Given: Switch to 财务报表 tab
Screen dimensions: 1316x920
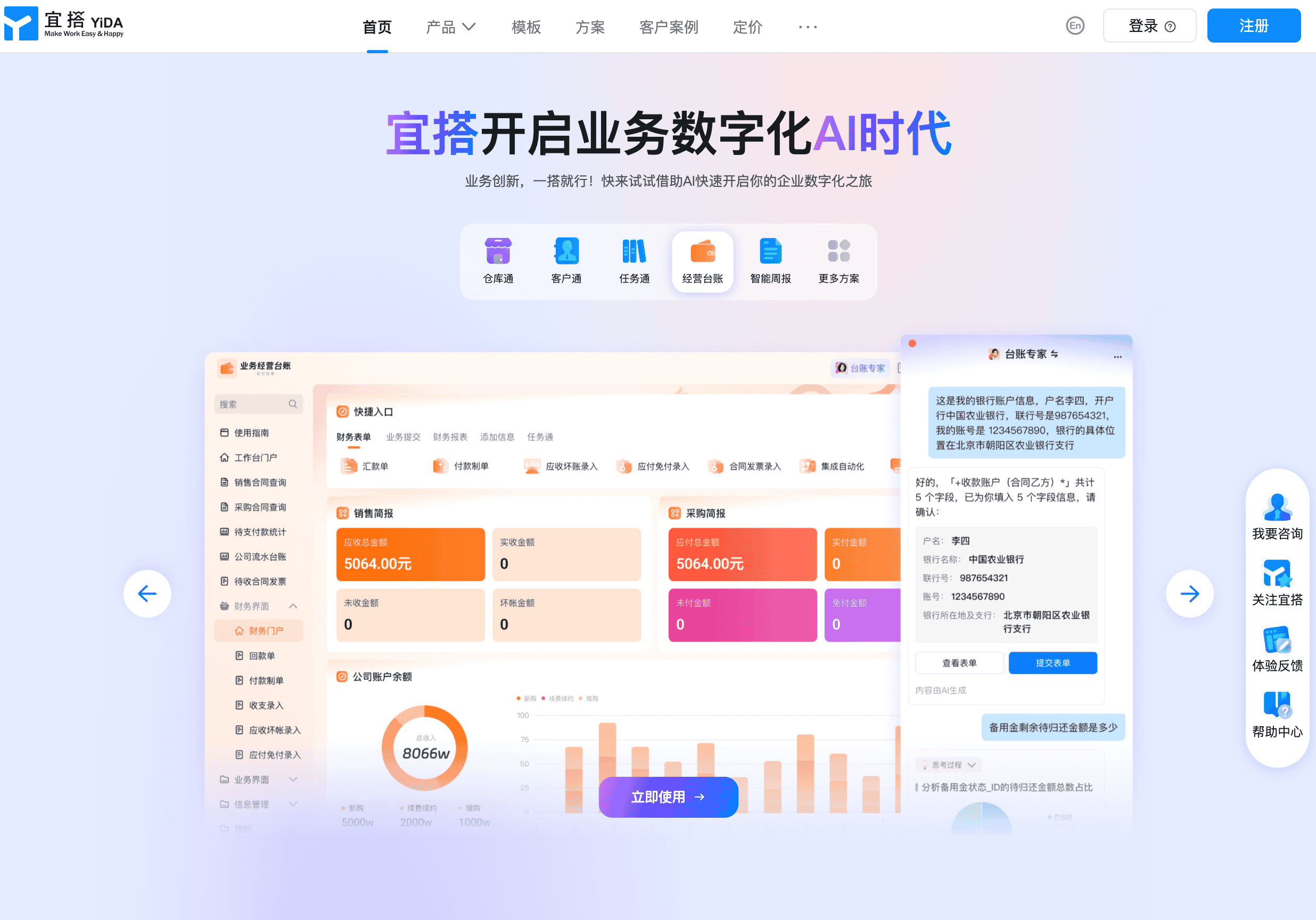Looking at the screenshot, I should pyautogui.click(x=450, y=437).
